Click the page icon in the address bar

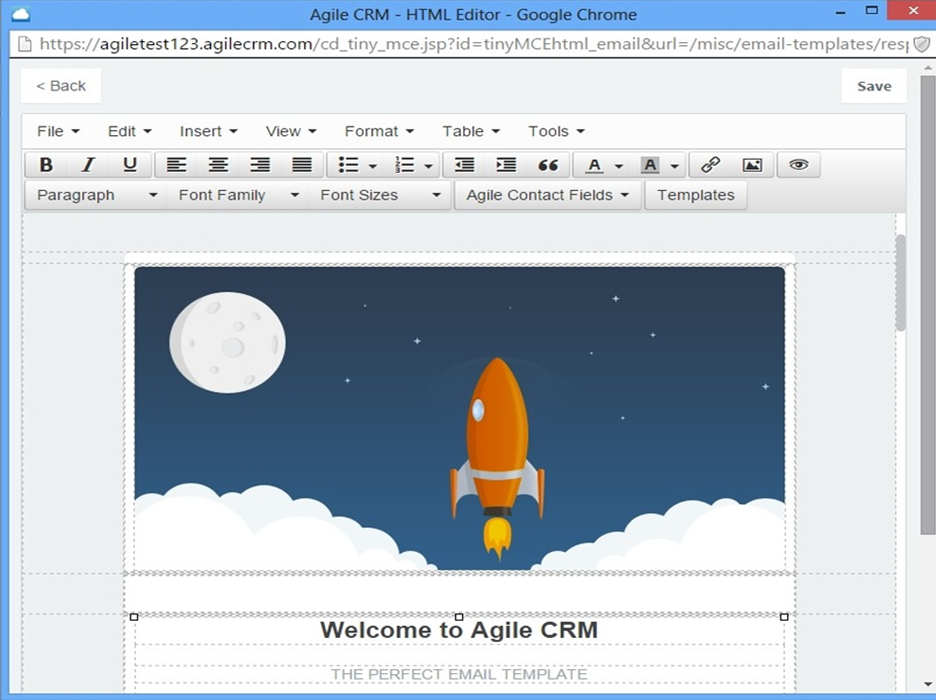pyautogui.click(x=24, y=44)
